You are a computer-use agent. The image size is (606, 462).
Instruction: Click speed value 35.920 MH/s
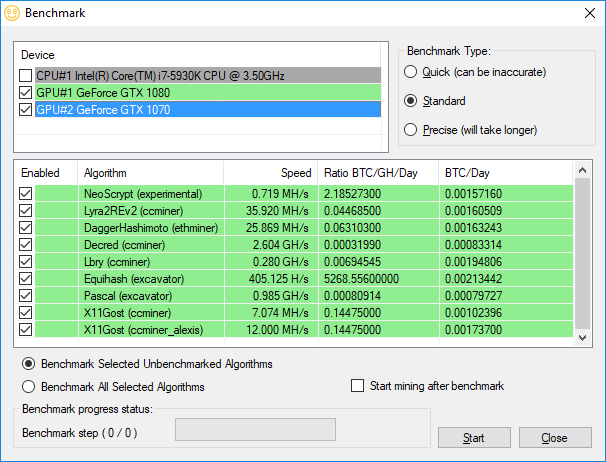click(x=277, y=210)
